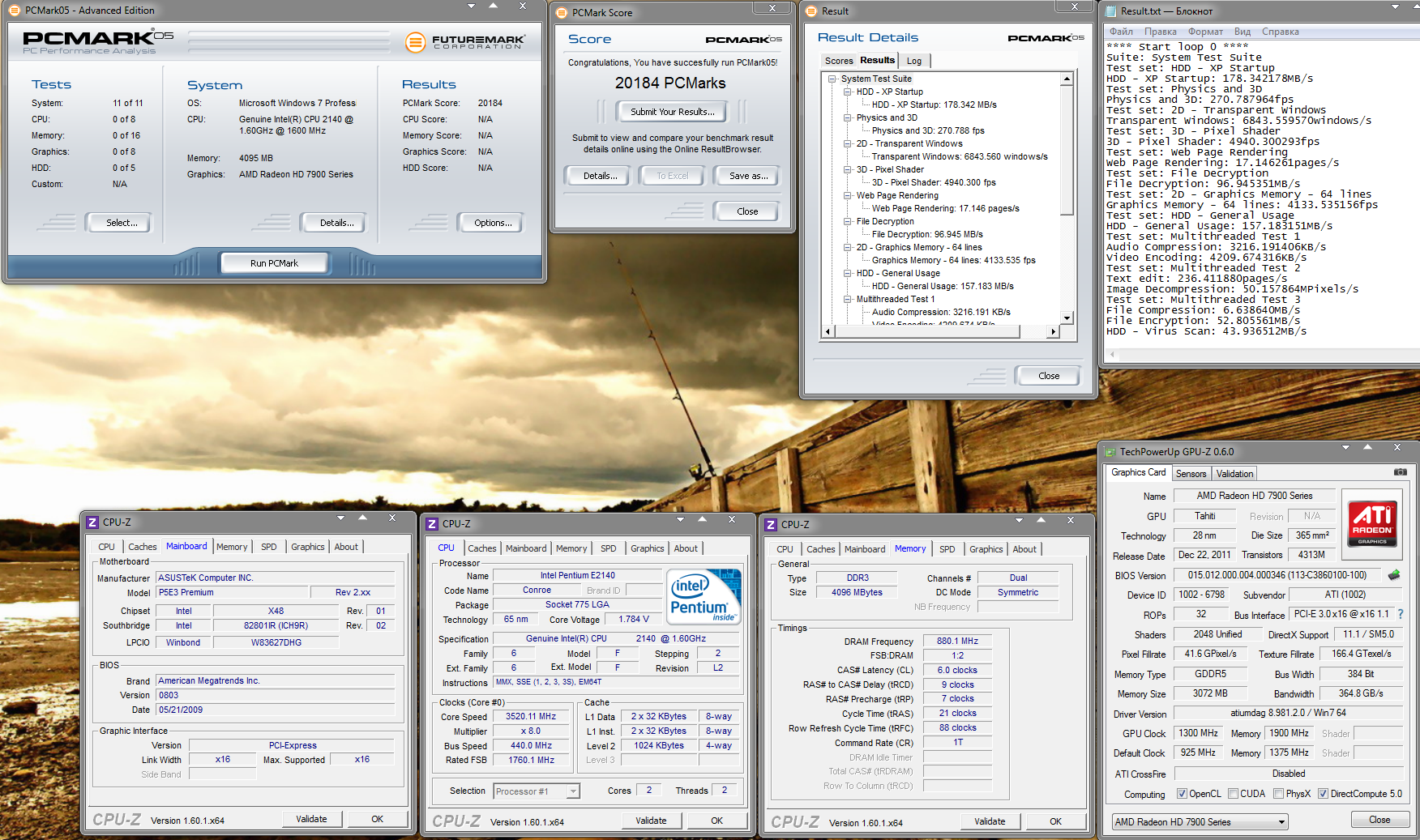
Task: Click the GPU-Z title bar icon
Action: 1110,452
